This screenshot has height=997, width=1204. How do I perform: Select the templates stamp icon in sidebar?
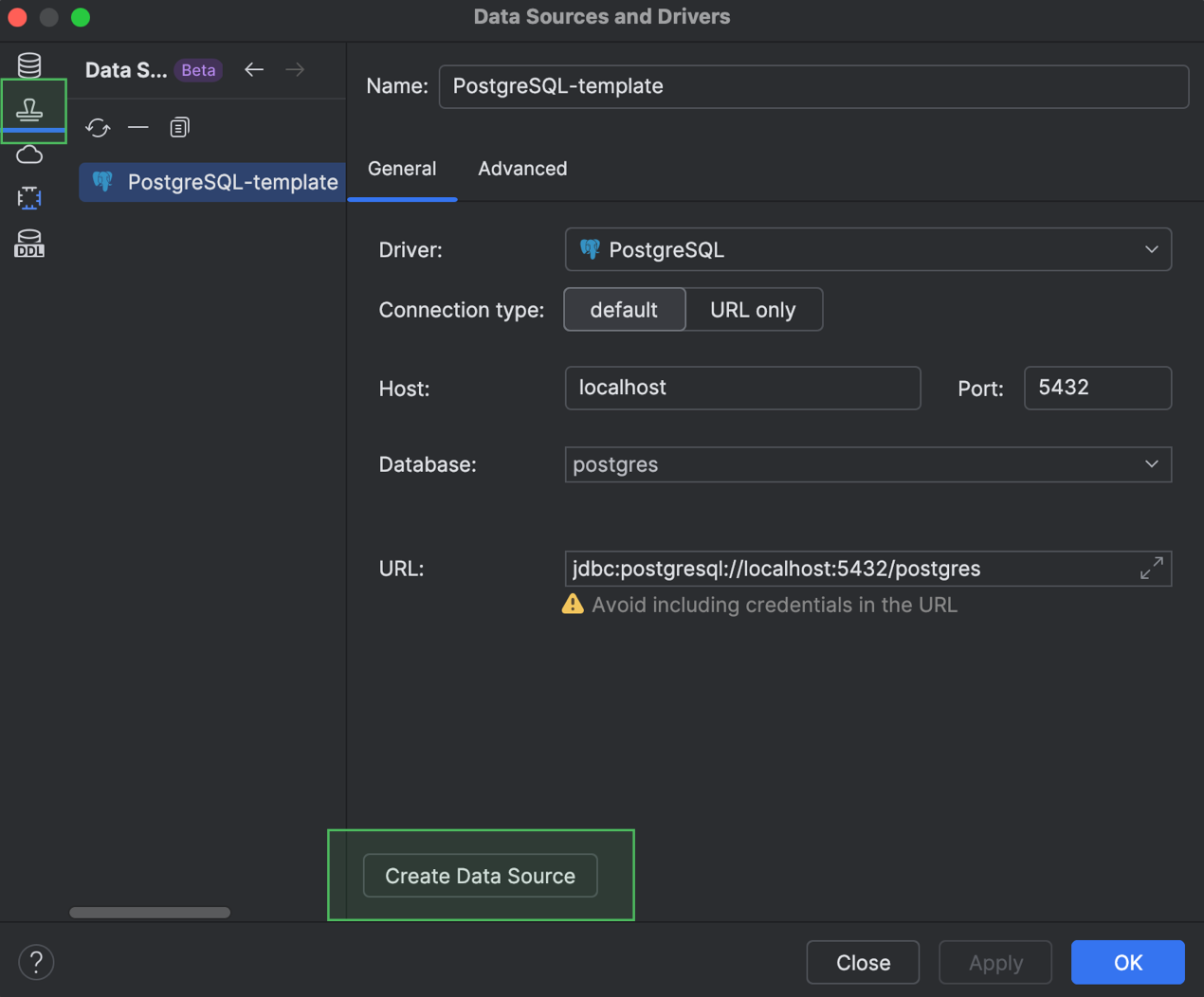(29, 110)
